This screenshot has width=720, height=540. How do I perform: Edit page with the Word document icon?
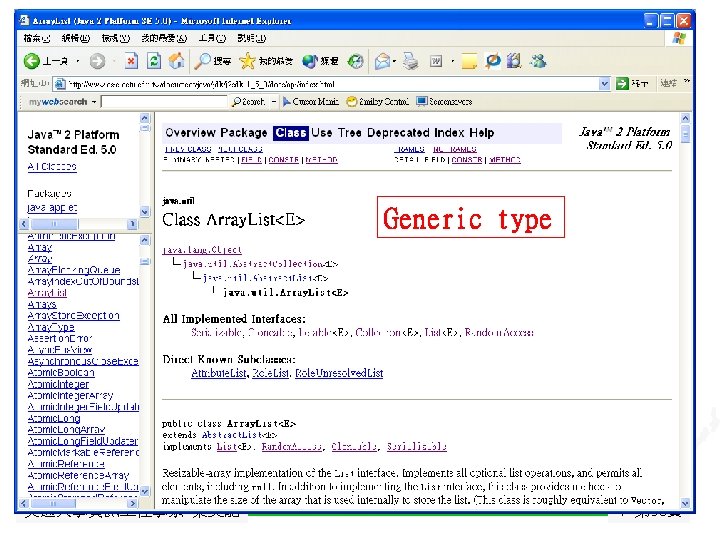click(x=436, y=61)
